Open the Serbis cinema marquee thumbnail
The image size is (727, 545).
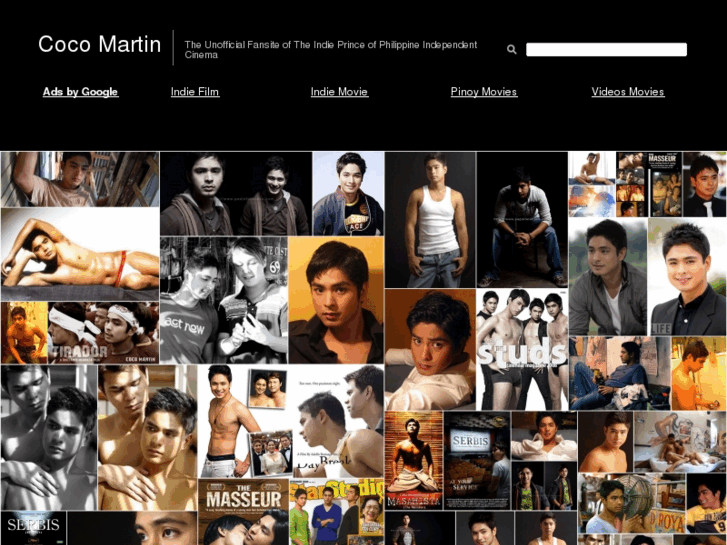pyautogui.click(x=477, y=460)
